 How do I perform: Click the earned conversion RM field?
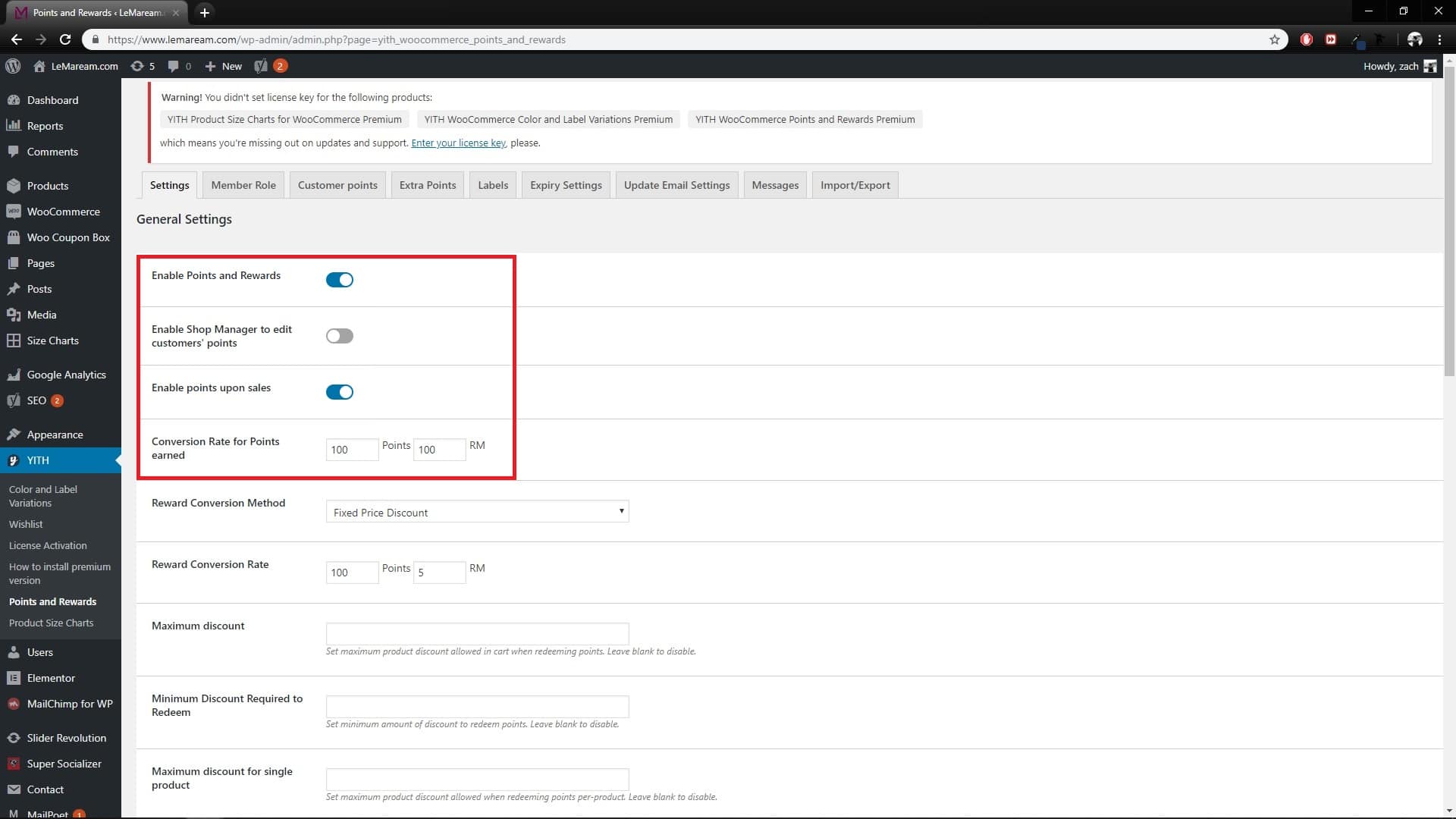point(439,450)
